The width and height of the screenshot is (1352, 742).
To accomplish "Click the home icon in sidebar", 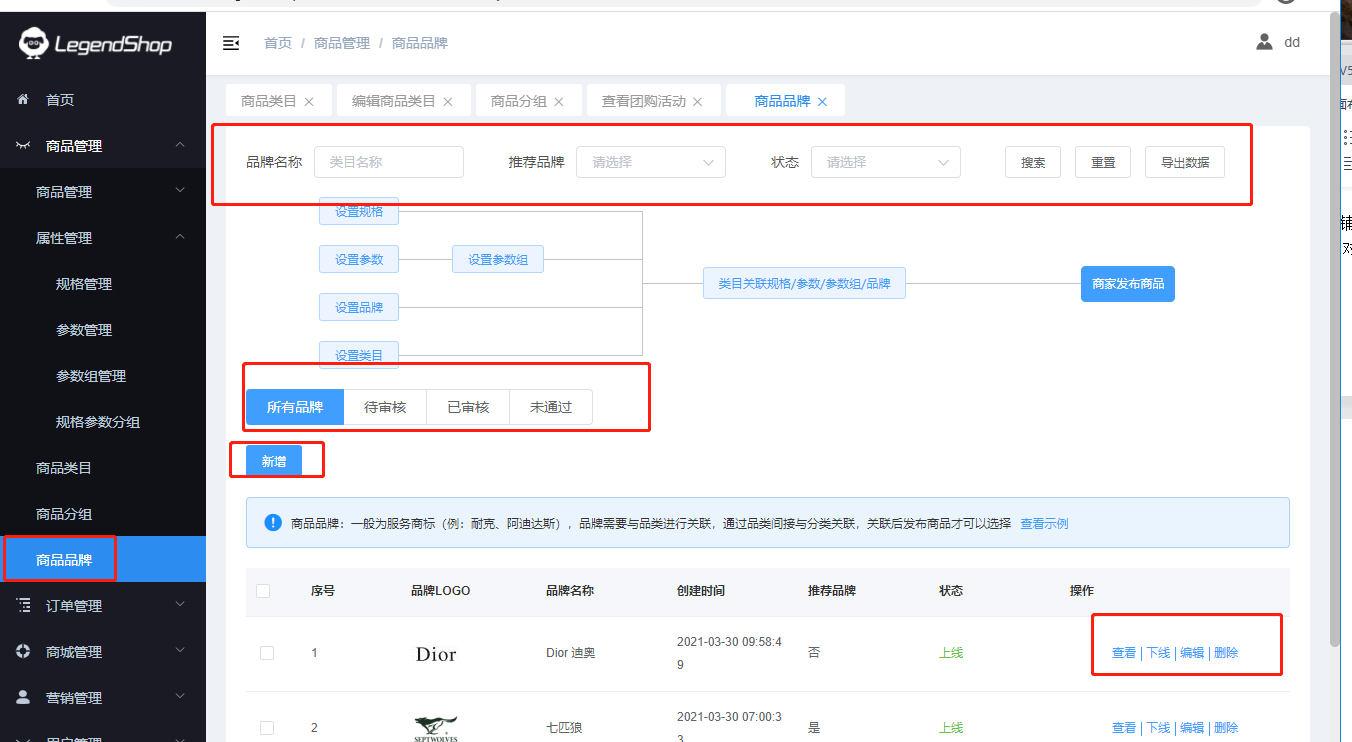I will click(x=23, y=100).
